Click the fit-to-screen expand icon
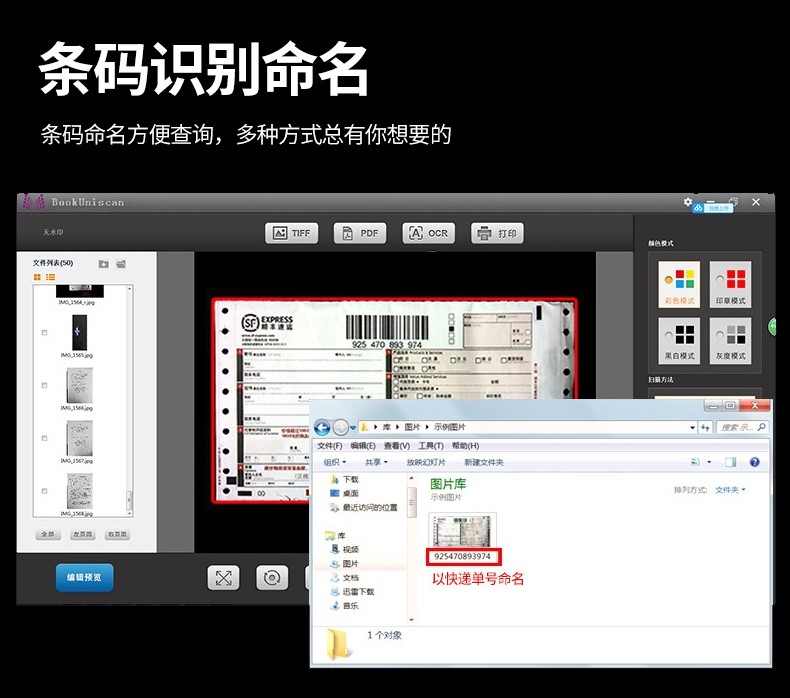790x698 pixels. (223, 578)
